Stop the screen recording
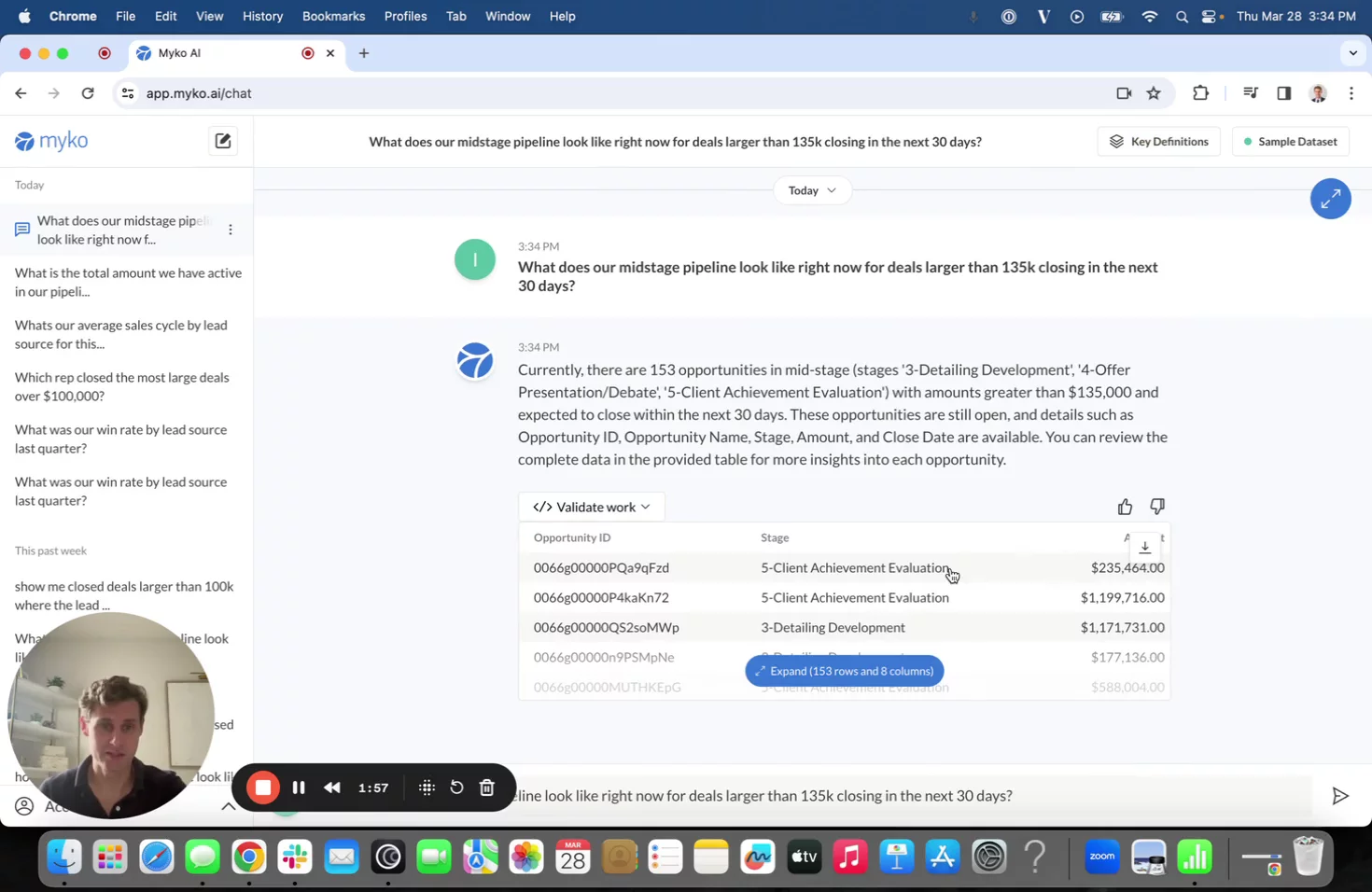This screenshot has height=892, width=1372. pos(263,788)
